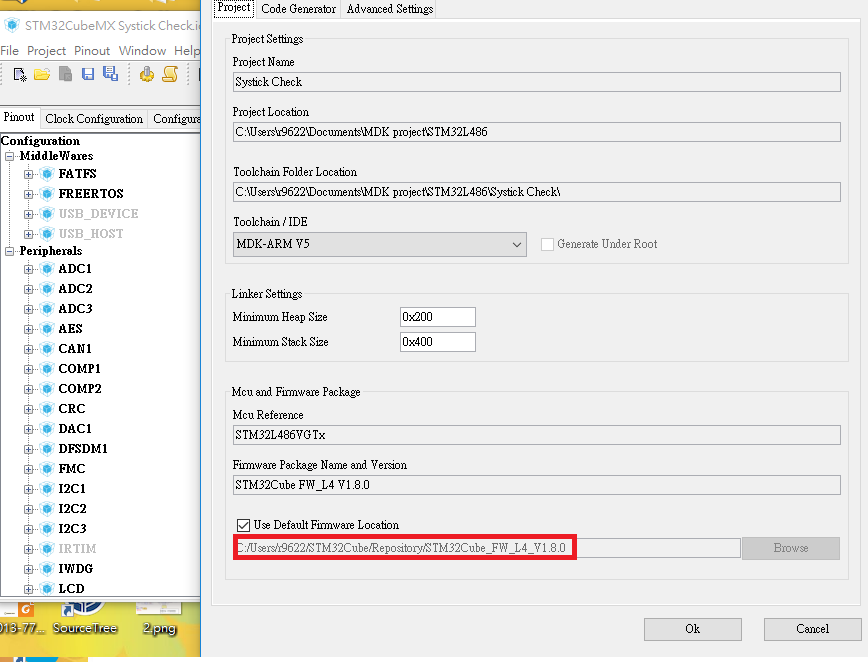868x662 pixels.
Task: Click the FATFS cube icon in tree
Action: [48, 174]
